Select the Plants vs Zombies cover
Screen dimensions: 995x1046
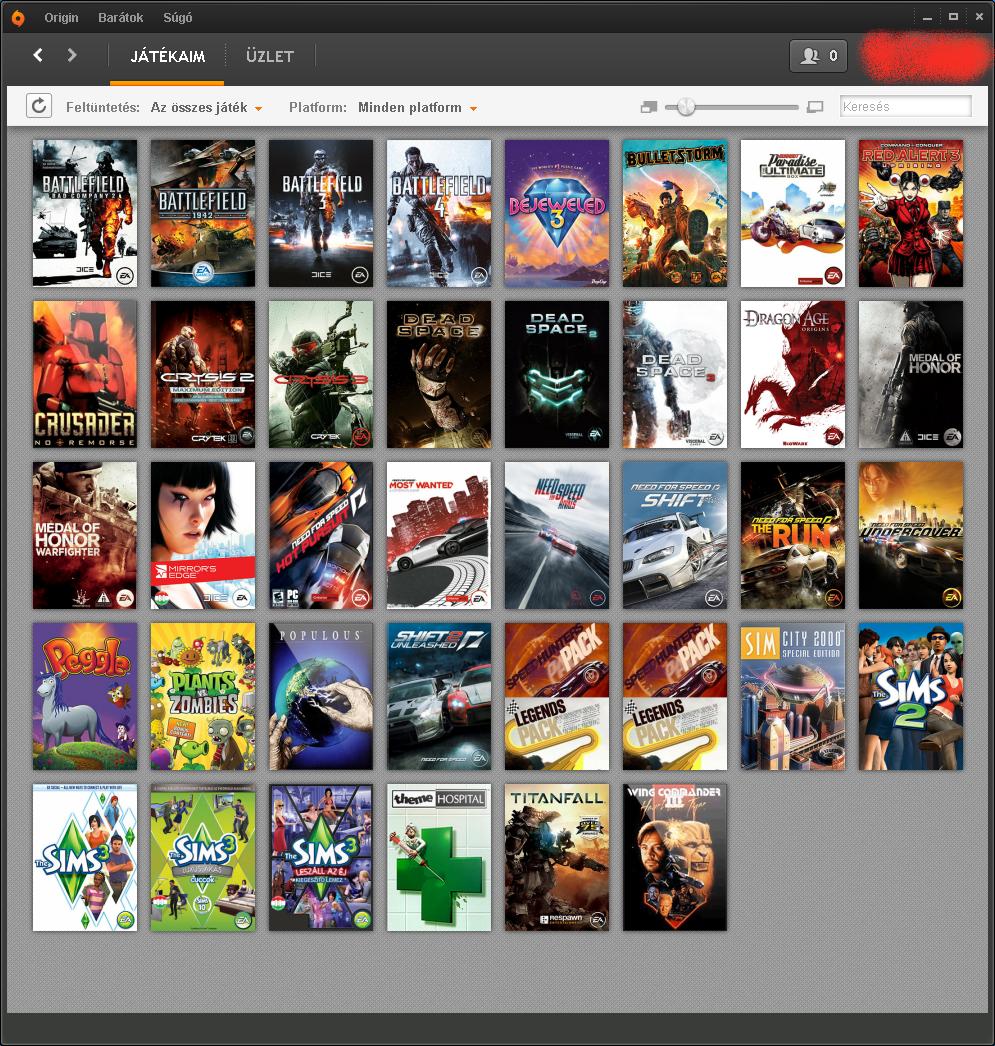203,696
